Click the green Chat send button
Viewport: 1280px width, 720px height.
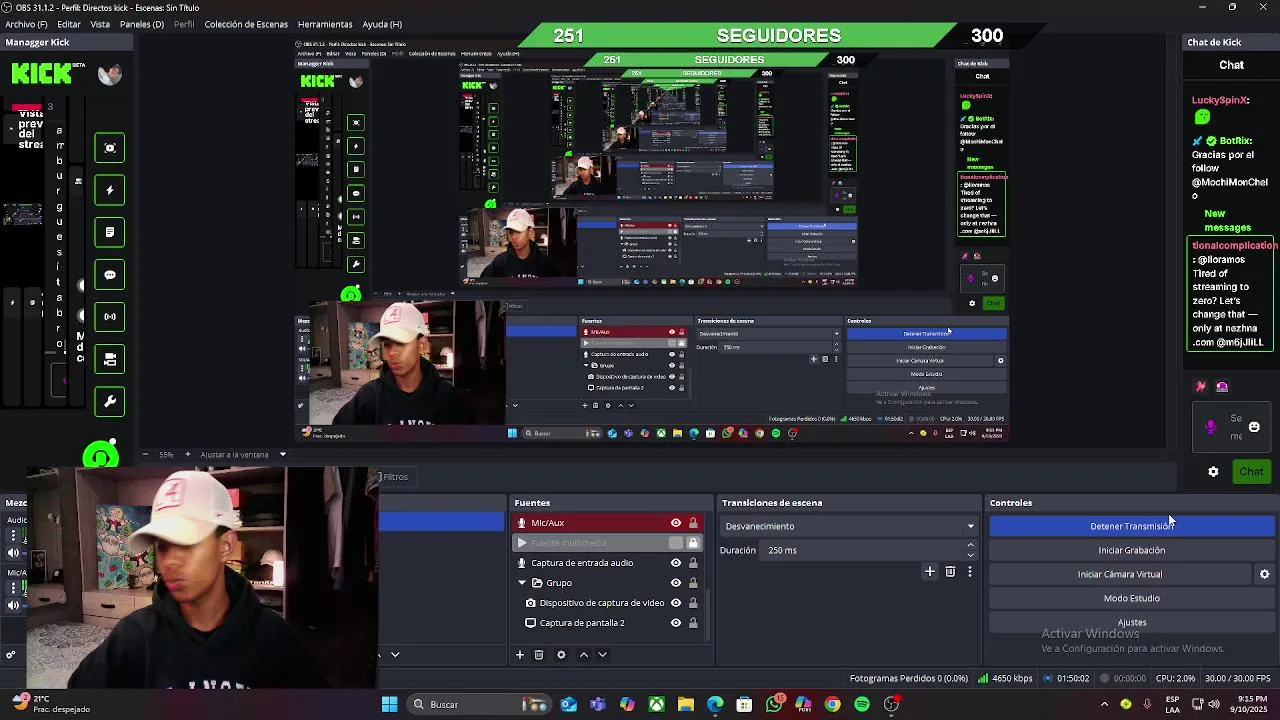(1251, 472)
